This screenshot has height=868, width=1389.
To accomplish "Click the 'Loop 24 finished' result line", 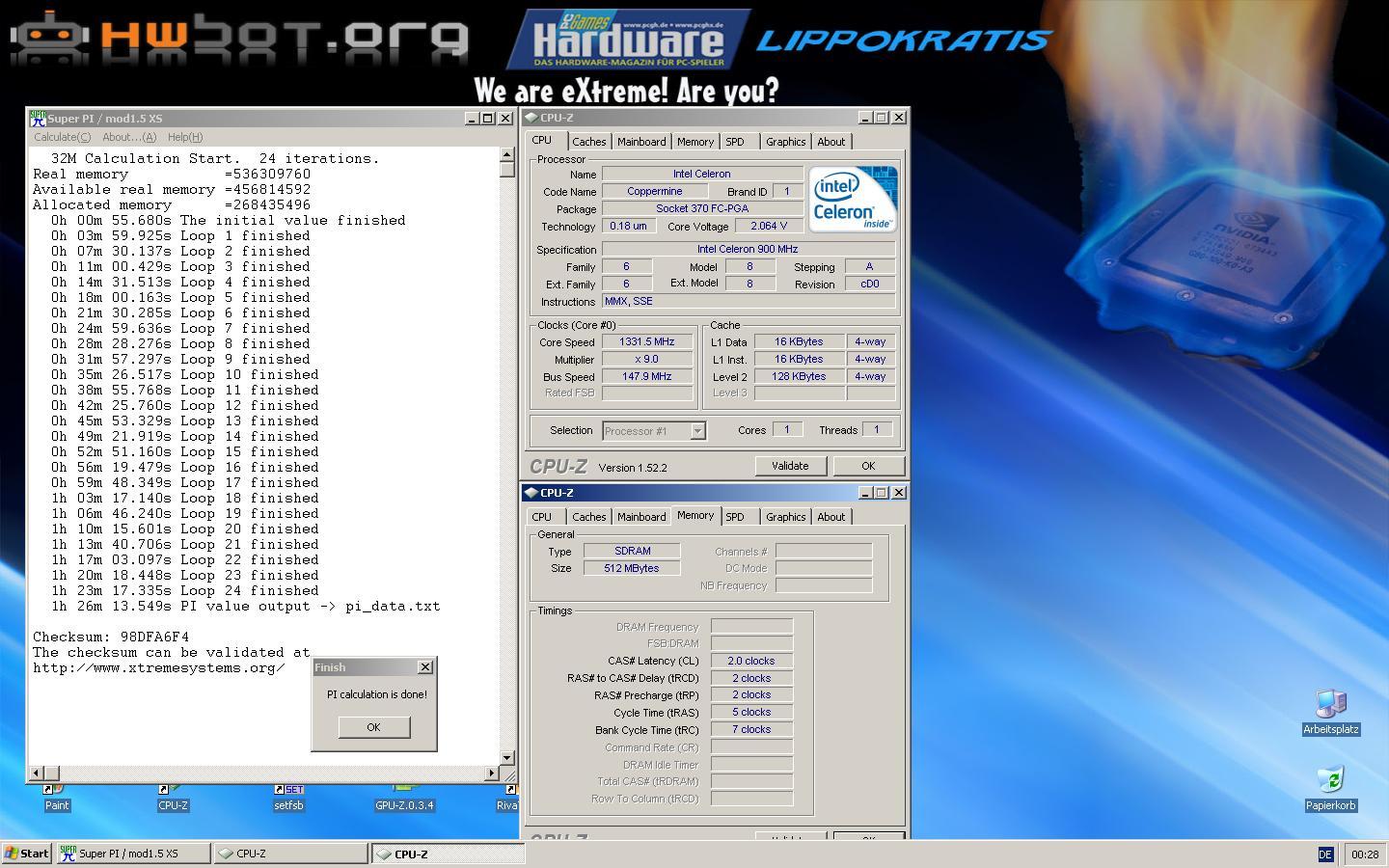I will [x=185, y=590].
